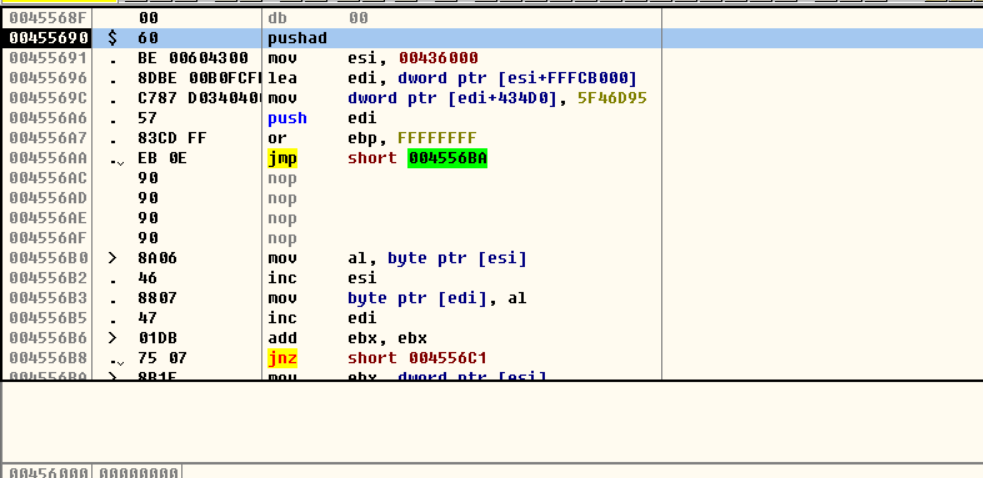The height and width of the screenshot is (478, 983).
Task: Click the dump address 00456000
Action: tap(48, 472)
